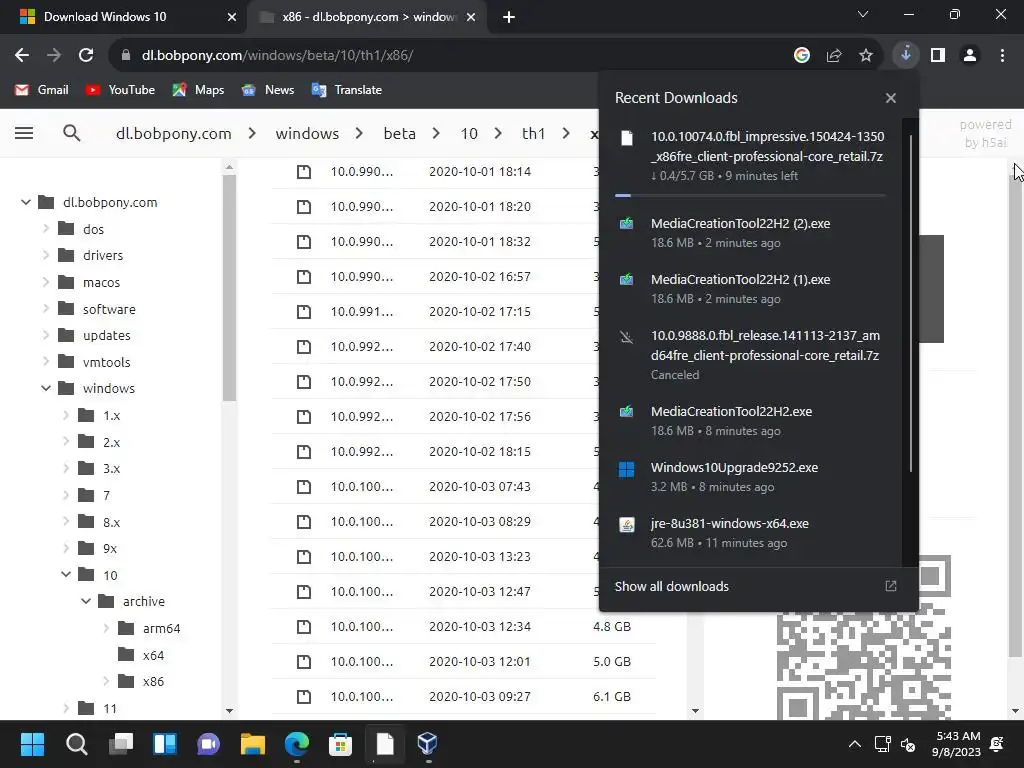Go to the windows breadcrumb
1024x768 pixels.
pyautogui.click(x=307, y=134)
